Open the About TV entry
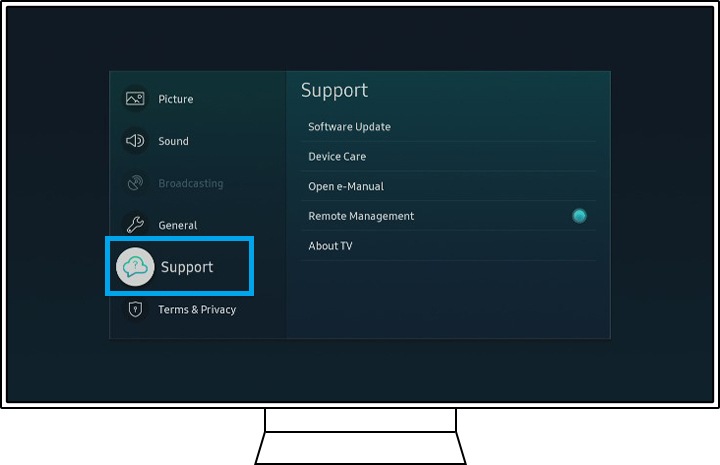This screenshot has width=720, height=465. (x=330, y=246)
